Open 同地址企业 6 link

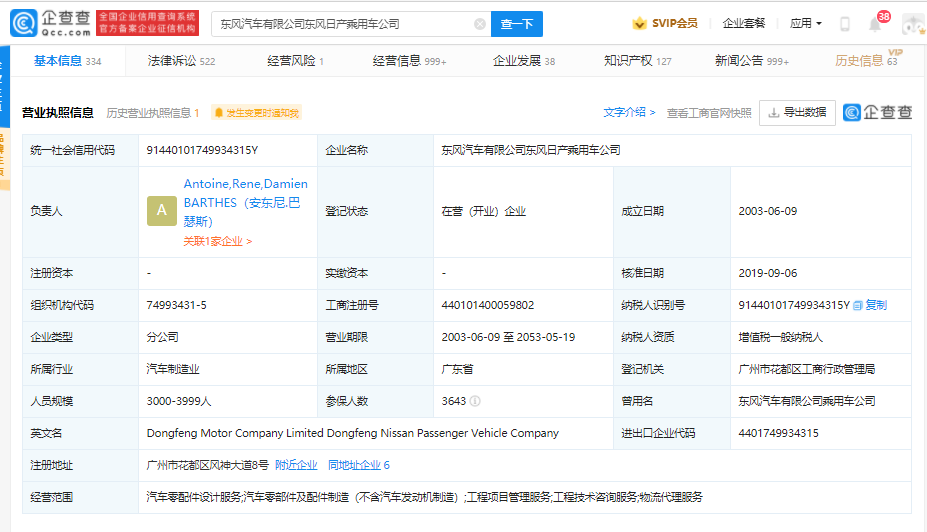(x=359, y=465)
